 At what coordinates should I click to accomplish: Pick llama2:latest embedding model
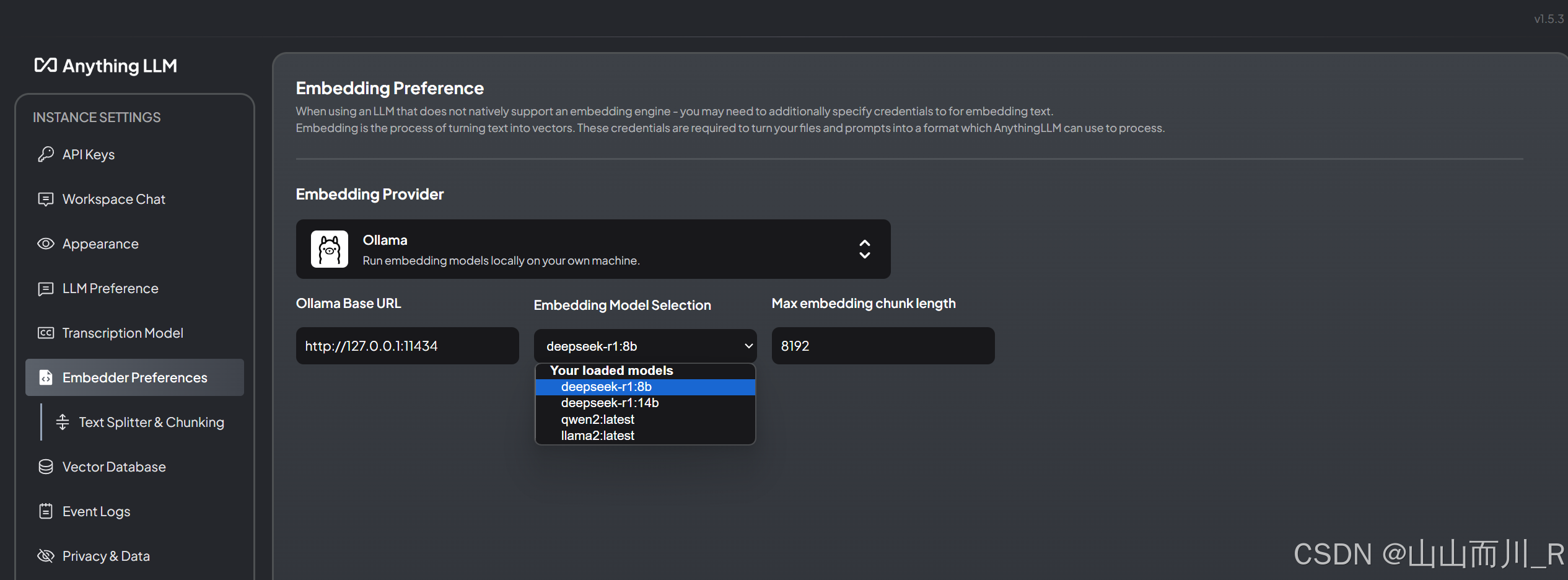point(646,436)
